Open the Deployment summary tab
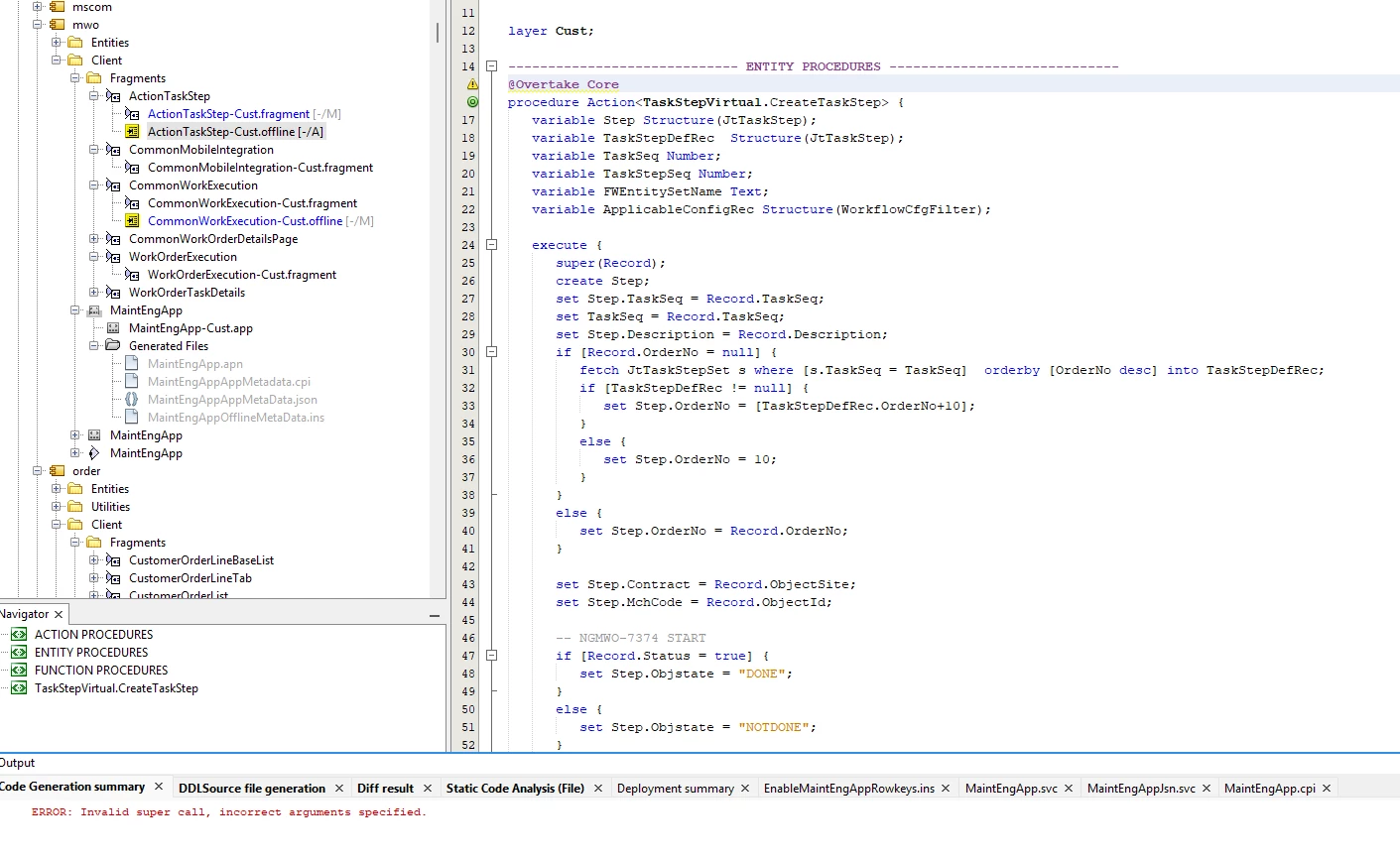1400x860 pixels. tap(676, 789)
